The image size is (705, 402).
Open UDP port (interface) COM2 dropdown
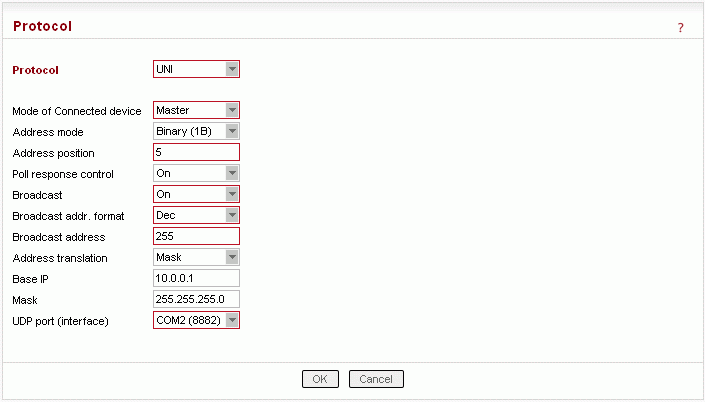point(196,320)
